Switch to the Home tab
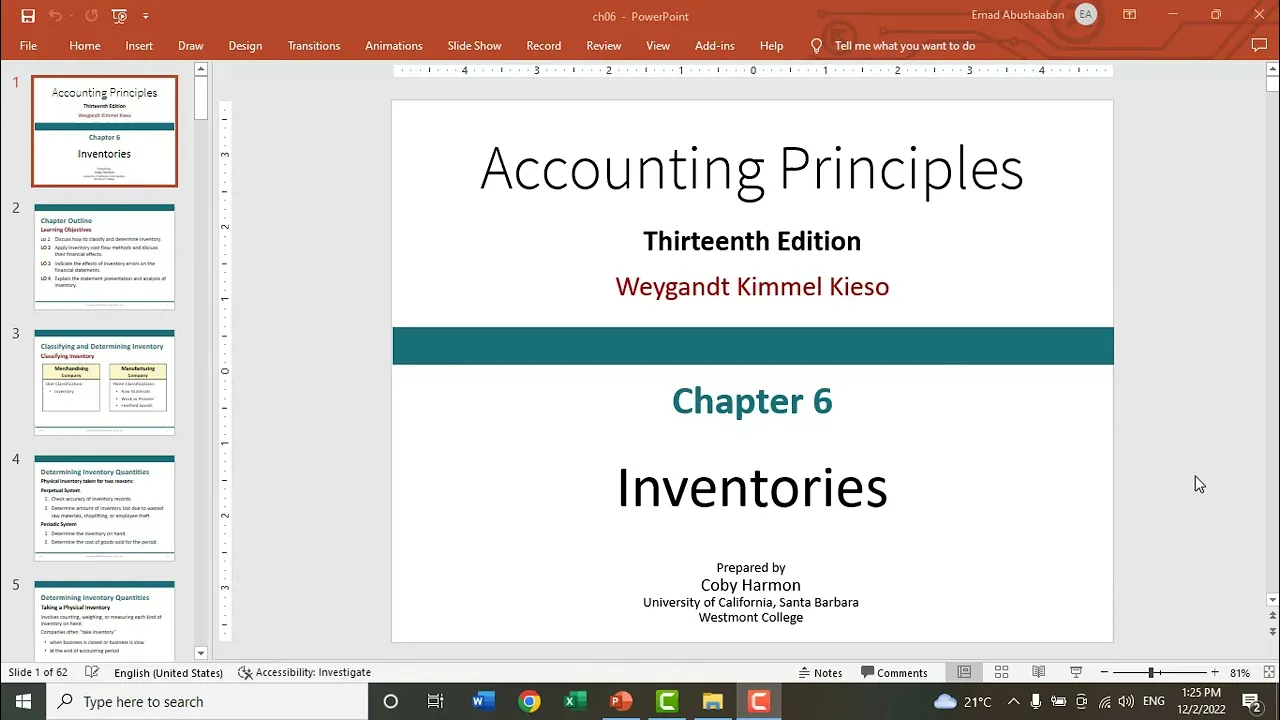 [85, 46]
